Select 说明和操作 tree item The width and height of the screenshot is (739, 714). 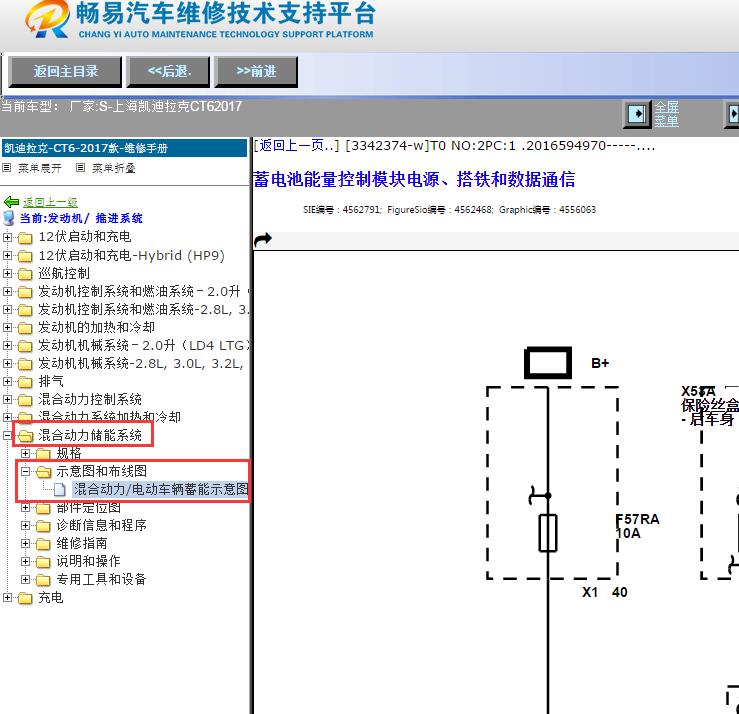89,561
